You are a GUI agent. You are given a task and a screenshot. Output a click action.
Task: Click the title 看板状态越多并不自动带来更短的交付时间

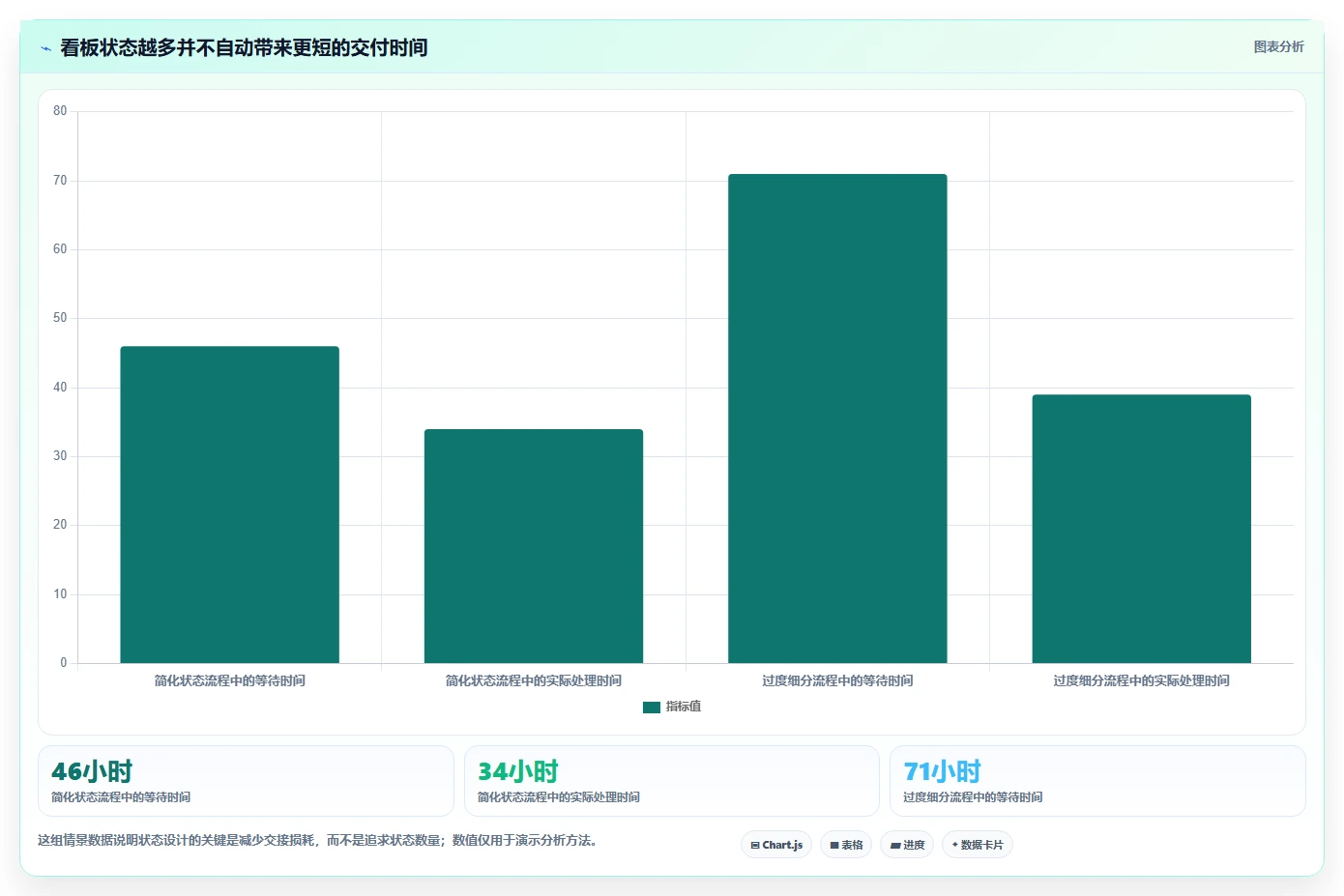click(x=244, y=47)
